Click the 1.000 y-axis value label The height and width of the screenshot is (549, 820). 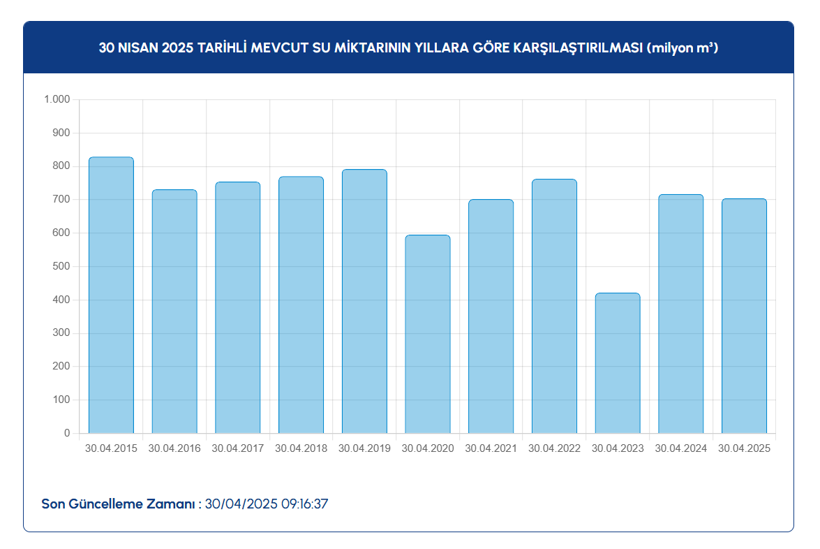coord(56,100)
